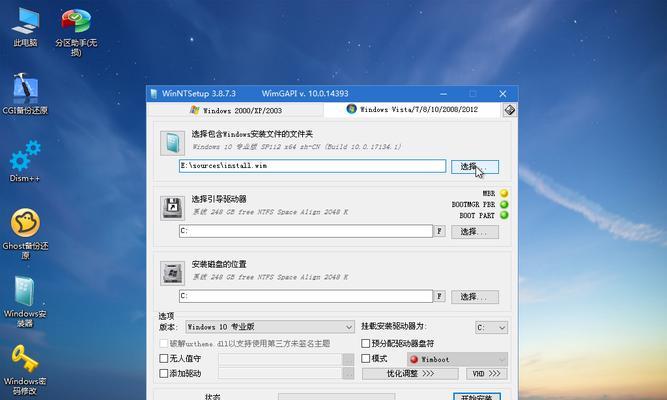Expand the Wimboot mode dropdown
This screenshot has height=400, width=667.
pyautogui.click(x=457, y=360)
